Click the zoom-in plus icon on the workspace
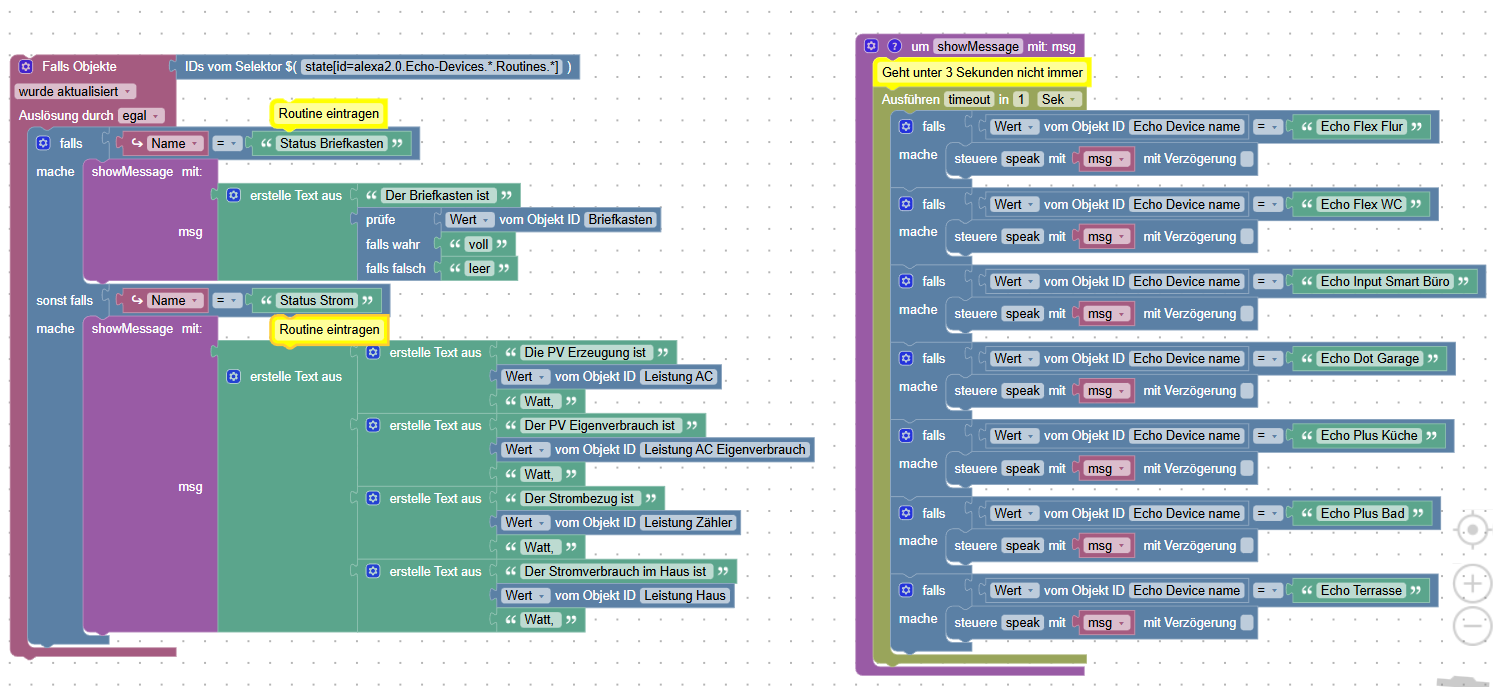The height and width of the screenshot is (687, 1498). click(1472, 583)
